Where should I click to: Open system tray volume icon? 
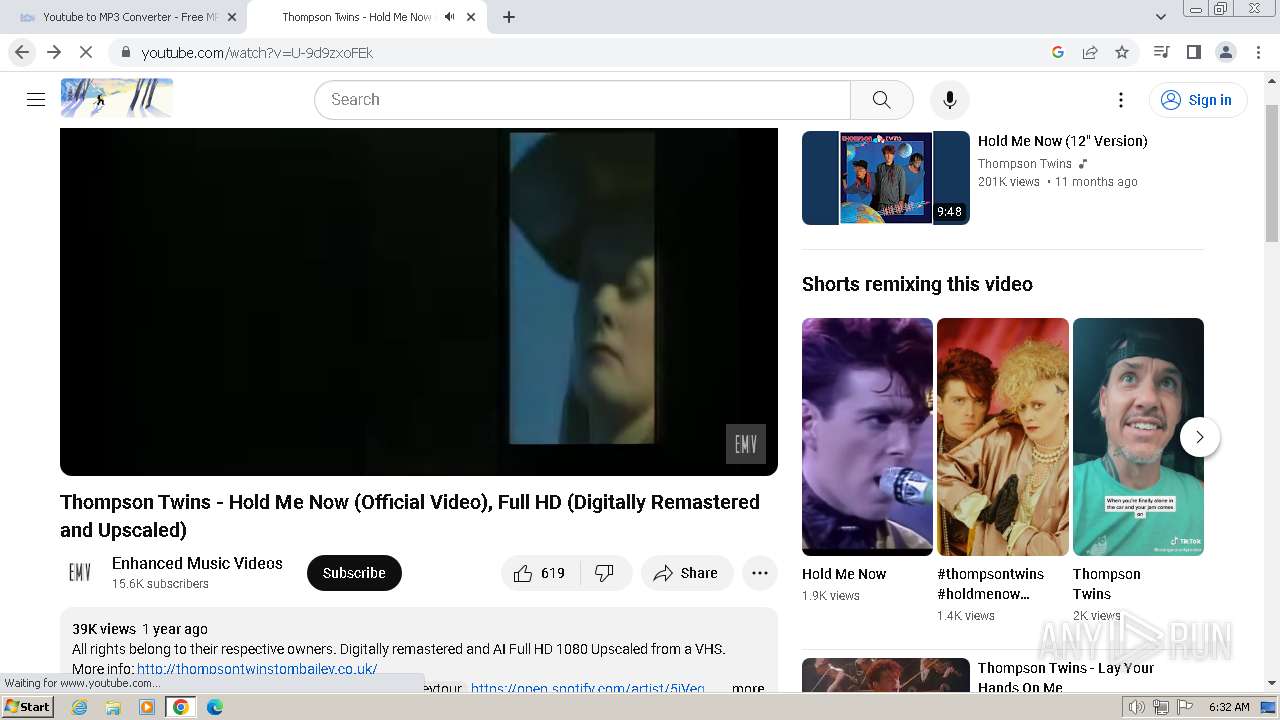(x=1137, y=707)
